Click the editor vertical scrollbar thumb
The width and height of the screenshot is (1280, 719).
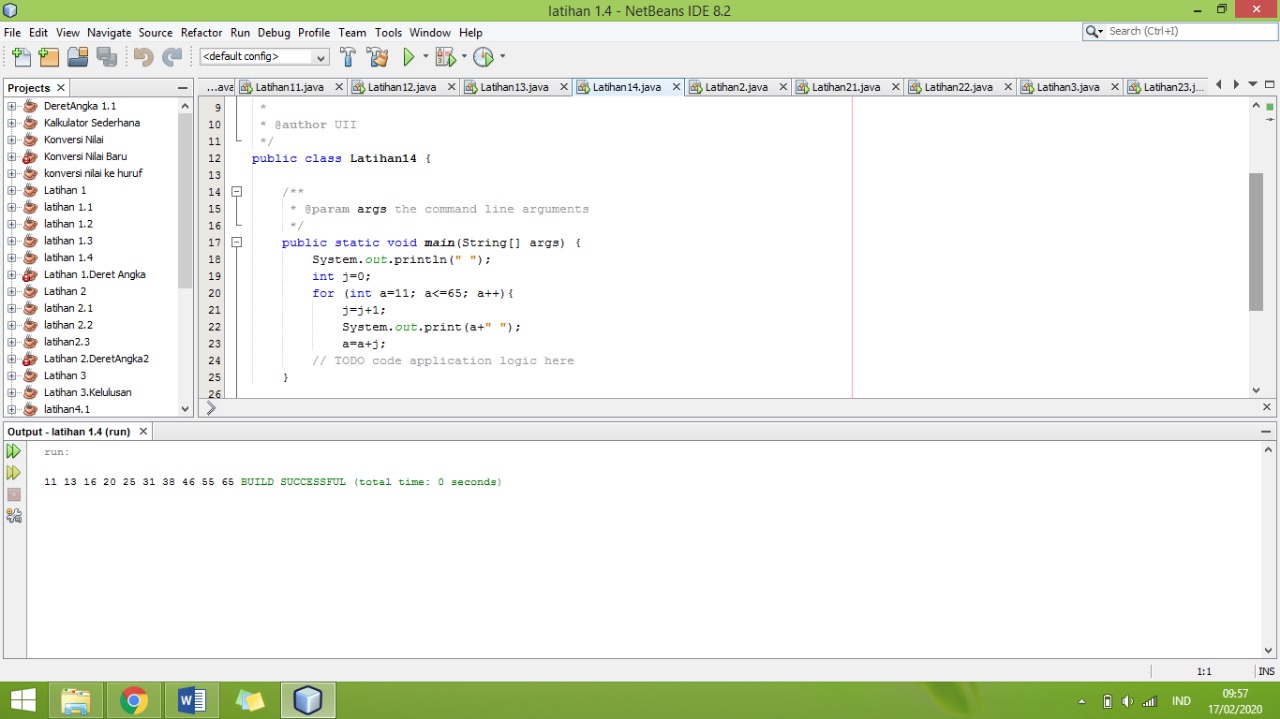(1256, 242)
